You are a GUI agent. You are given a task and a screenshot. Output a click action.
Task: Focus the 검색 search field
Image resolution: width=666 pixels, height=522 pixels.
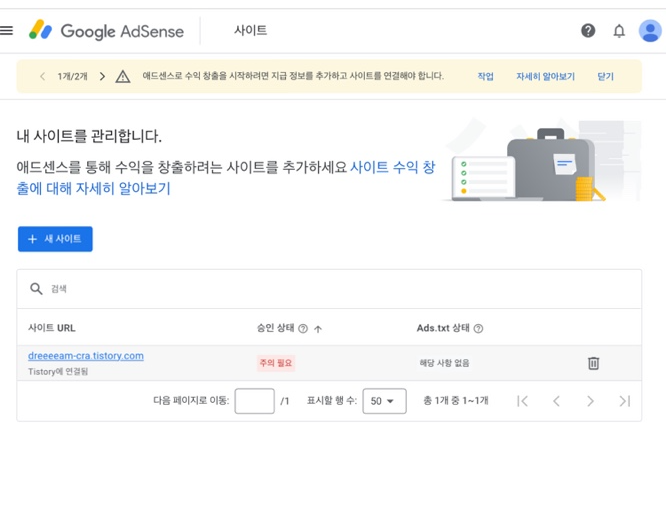329,289
